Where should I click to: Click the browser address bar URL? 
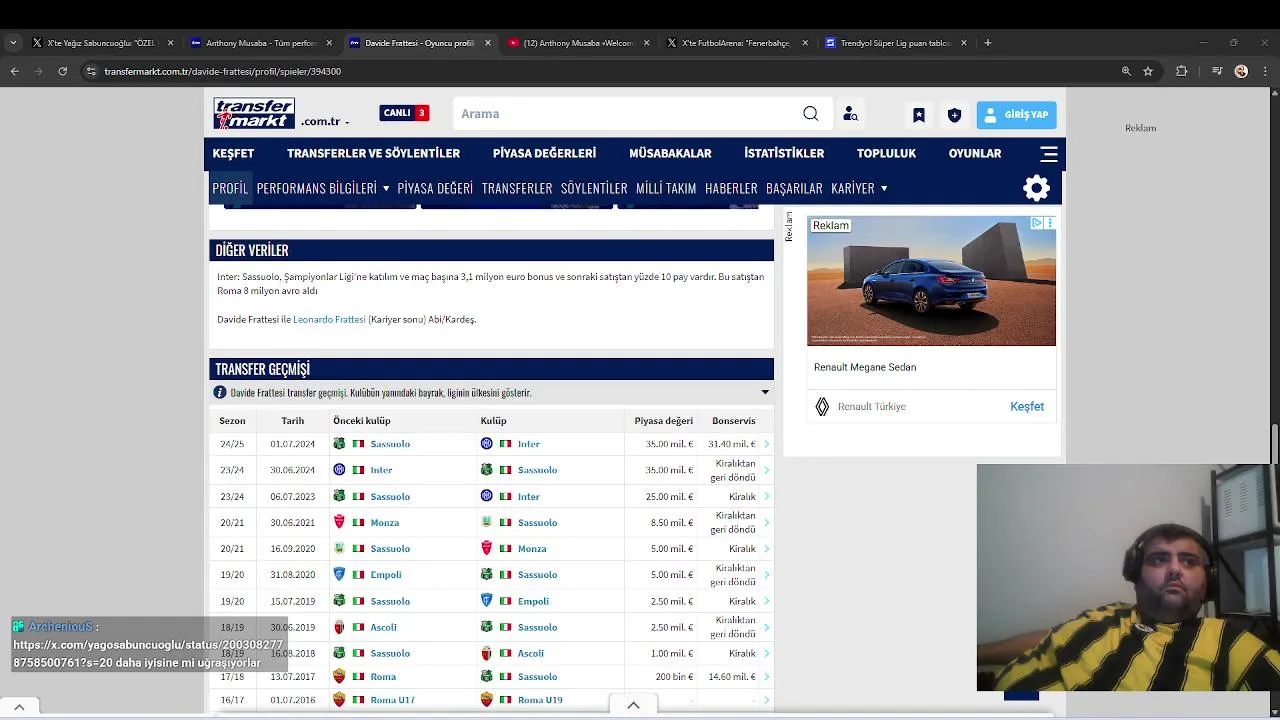pos(223,71)
